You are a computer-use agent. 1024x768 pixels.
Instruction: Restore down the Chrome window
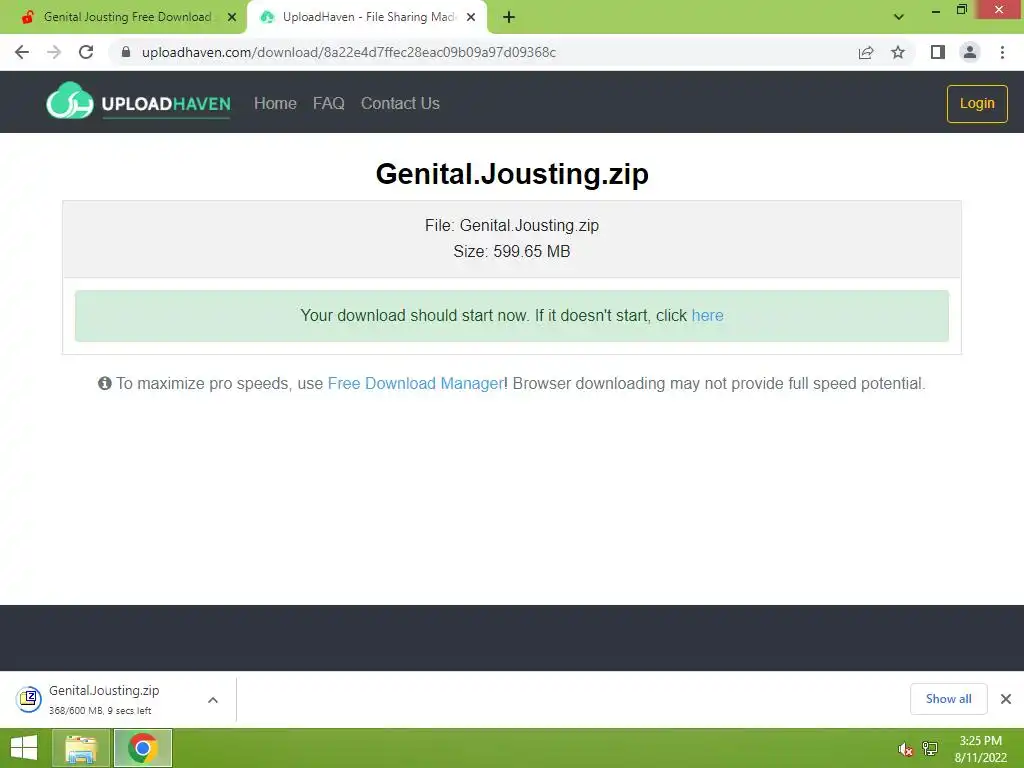pos(961,10)
